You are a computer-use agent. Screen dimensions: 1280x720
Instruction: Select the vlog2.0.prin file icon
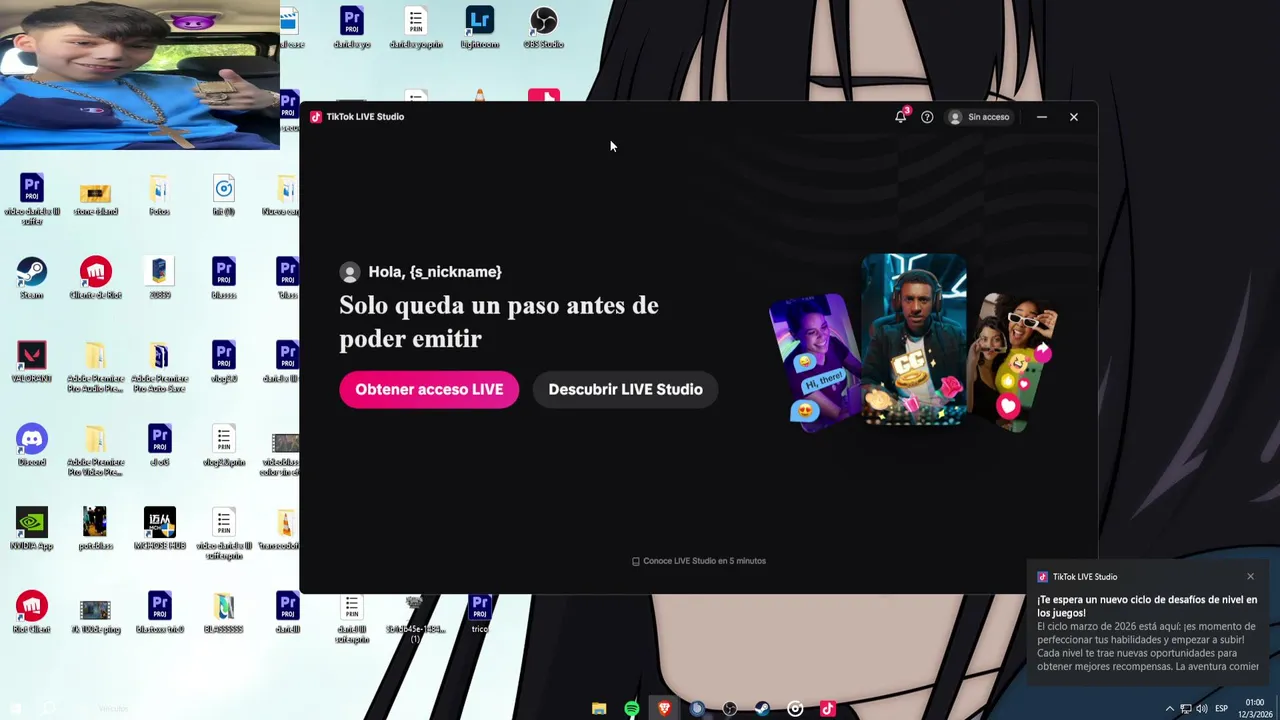(224, 445)
